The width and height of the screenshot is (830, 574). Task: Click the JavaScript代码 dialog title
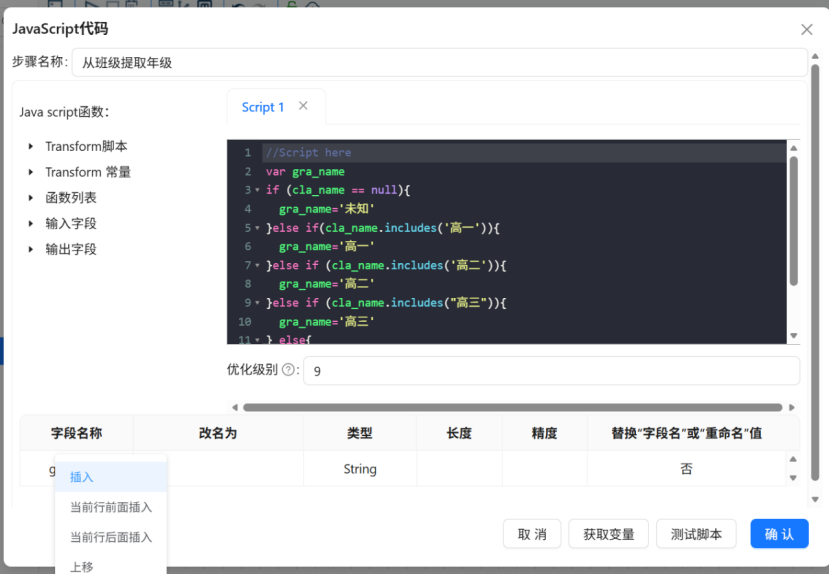pyautogui.click(x=60, y=29)
